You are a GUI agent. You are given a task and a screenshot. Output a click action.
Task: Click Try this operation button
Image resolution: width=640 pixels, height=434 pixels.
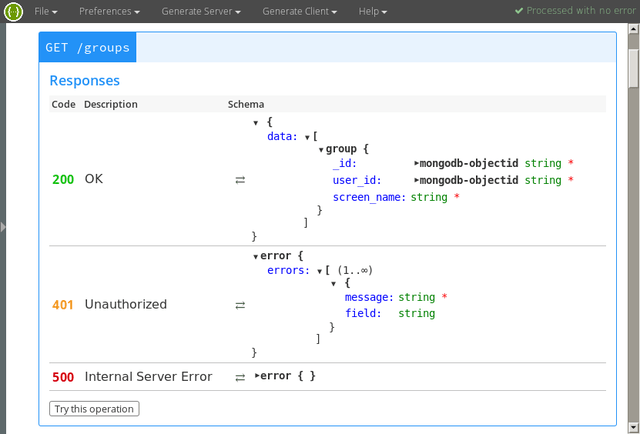click(x=94, y=409)
